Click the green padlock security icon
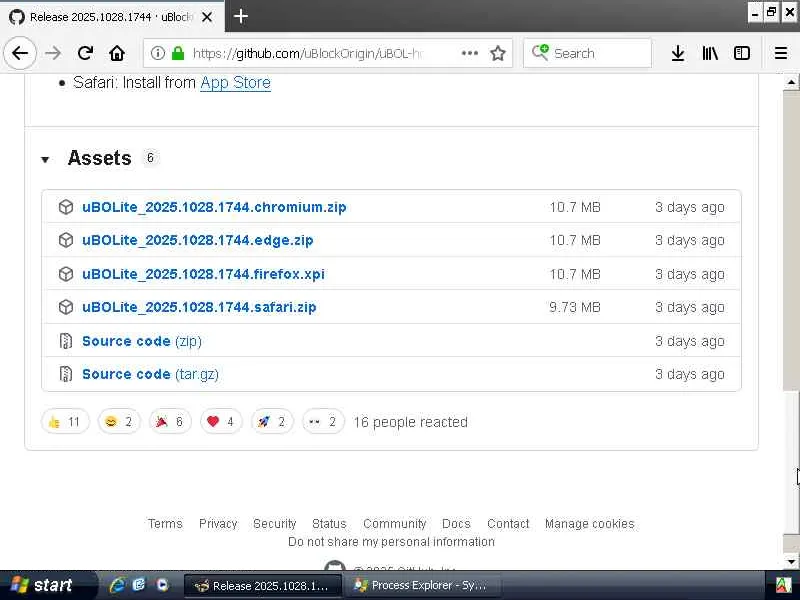The width and height of the screenshot is (800, 600). (178, 53)
